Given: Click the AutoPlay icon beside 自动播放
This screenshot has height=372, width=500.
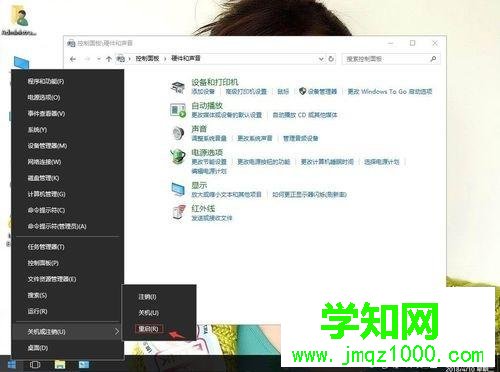Looking at the screenshot, I should tap(178, 110).
